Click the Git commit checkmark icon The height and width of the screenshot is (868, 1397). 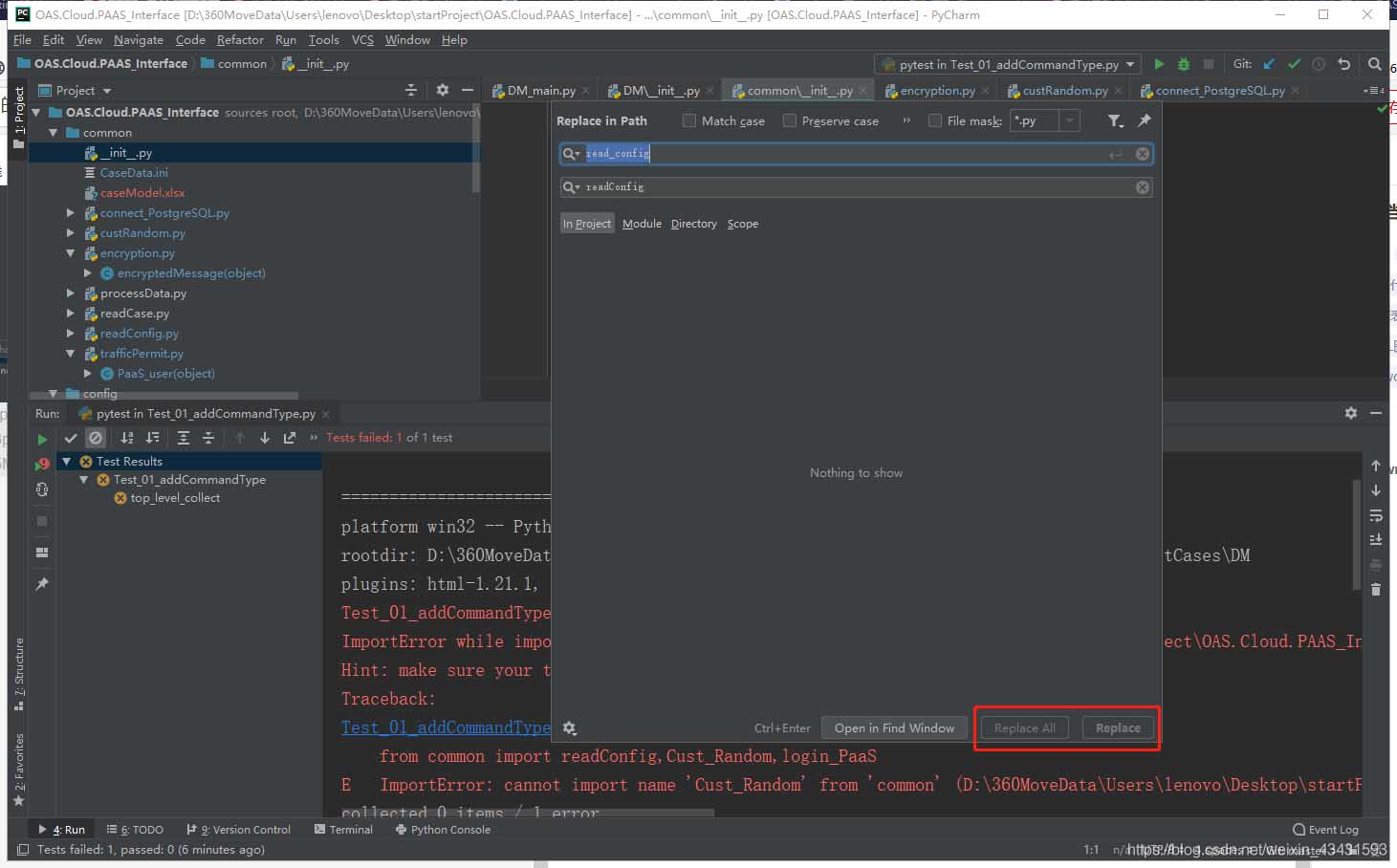pos(1293,64)
